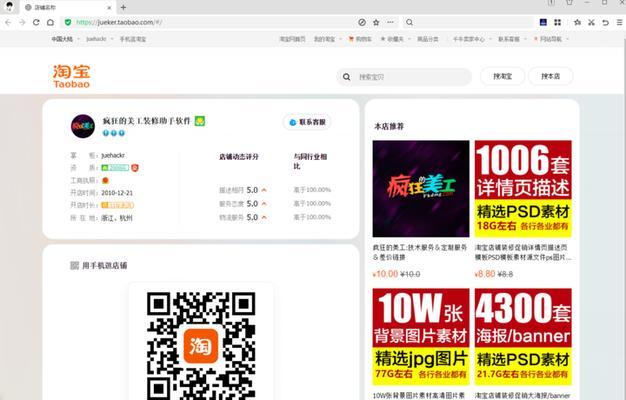Click the round shop avatar logo
Screen dimensions: 626x400
coord(83,126)
